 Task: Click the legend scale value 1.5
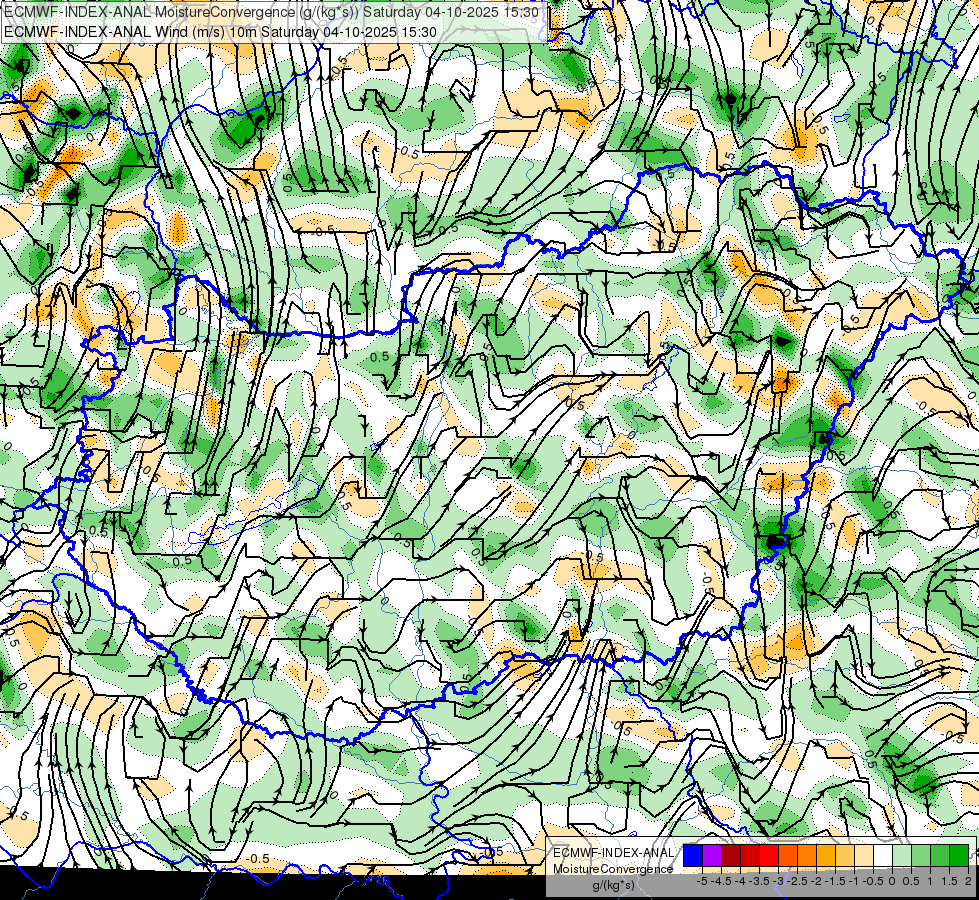coord(950,881)
